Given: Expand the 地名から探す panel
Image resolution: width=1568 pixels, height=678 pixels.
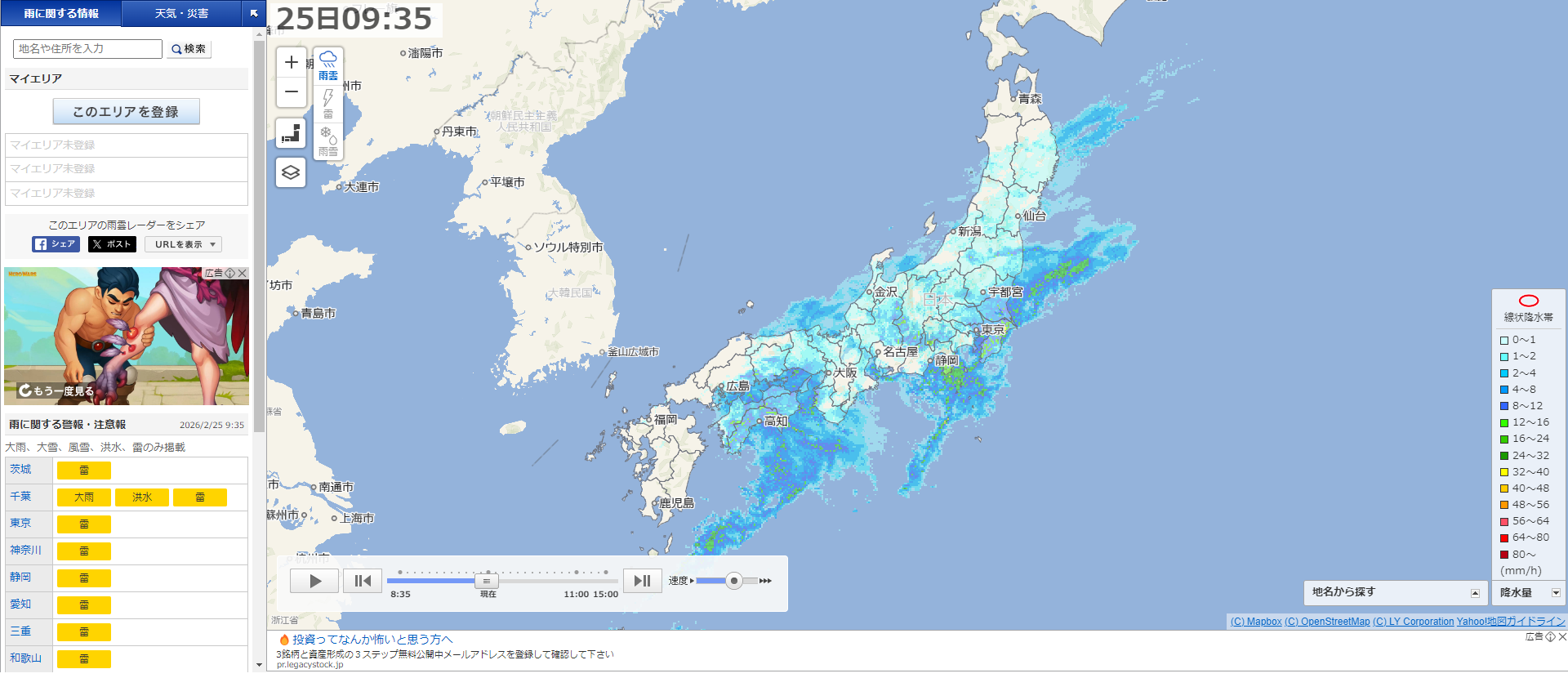Looking at the screenshot, I should (x=1475, y=593).
